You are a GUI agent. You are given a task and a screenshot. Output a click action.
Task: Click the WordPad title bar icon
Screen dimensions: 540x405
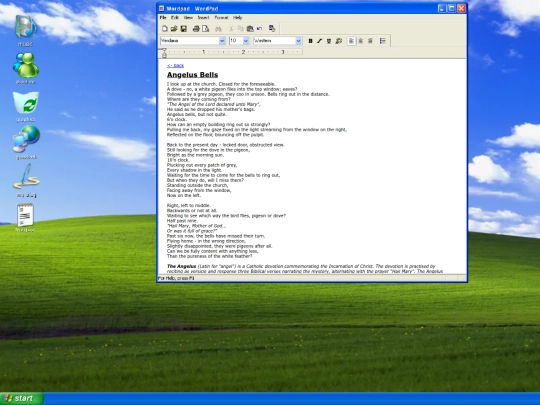[162, 9]
